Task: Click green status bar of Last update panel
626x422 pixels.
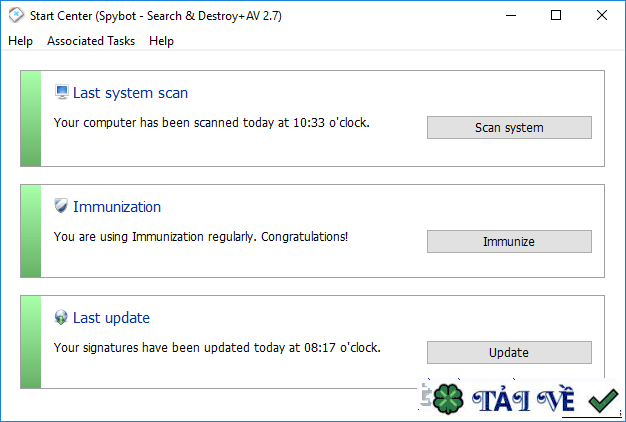Action: (x=31, y=341)
